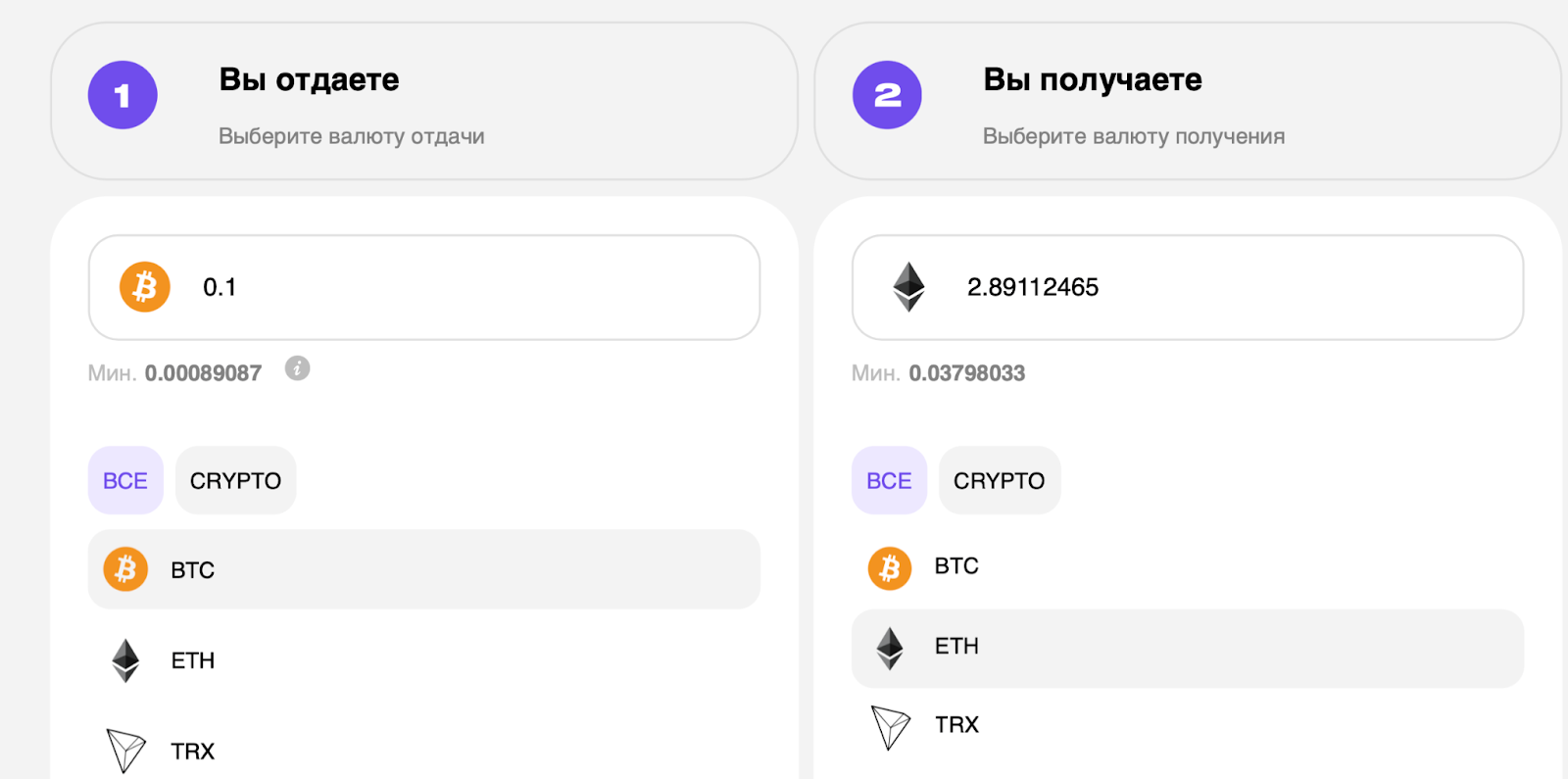The image size is (1568, 779).
Task: Select the ВСЕ tab under receive currency
Action: click(x=889, y=480)
